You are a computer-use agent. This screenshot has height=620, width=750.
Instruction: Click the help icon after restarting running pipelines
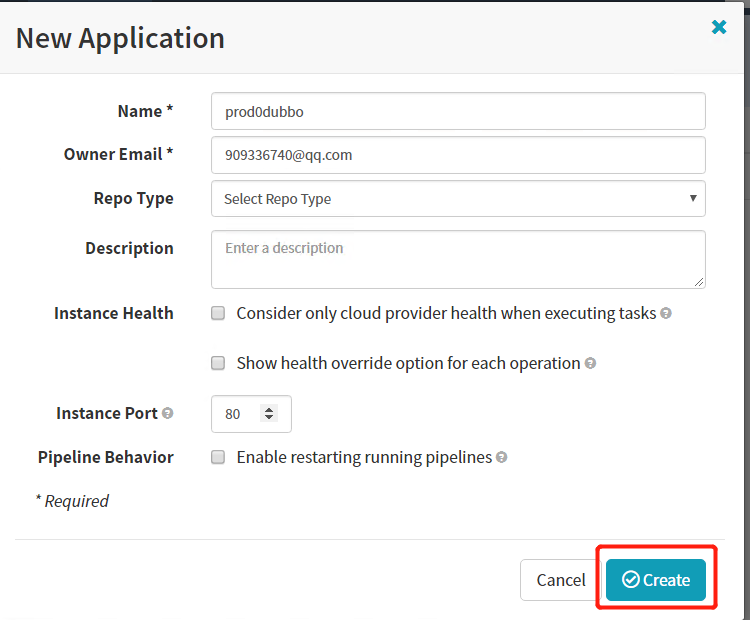click(501, 457)
